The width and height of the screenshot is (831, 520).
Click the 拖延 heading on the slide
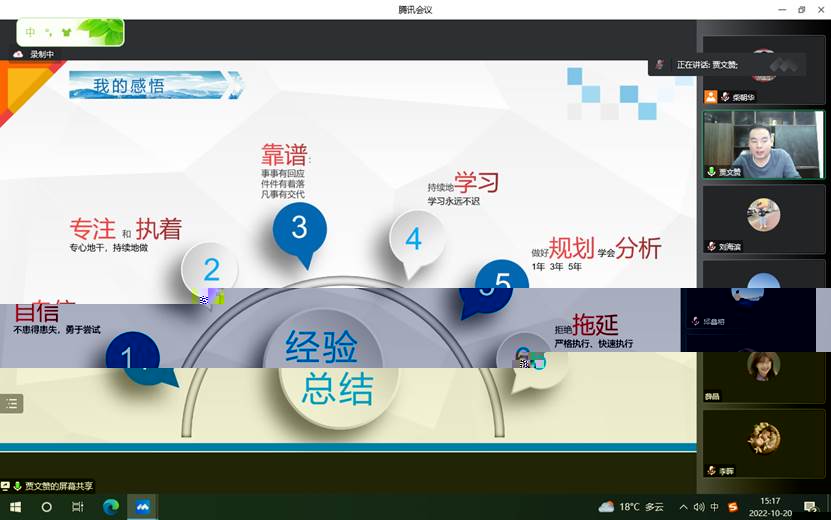pos(595,324)
